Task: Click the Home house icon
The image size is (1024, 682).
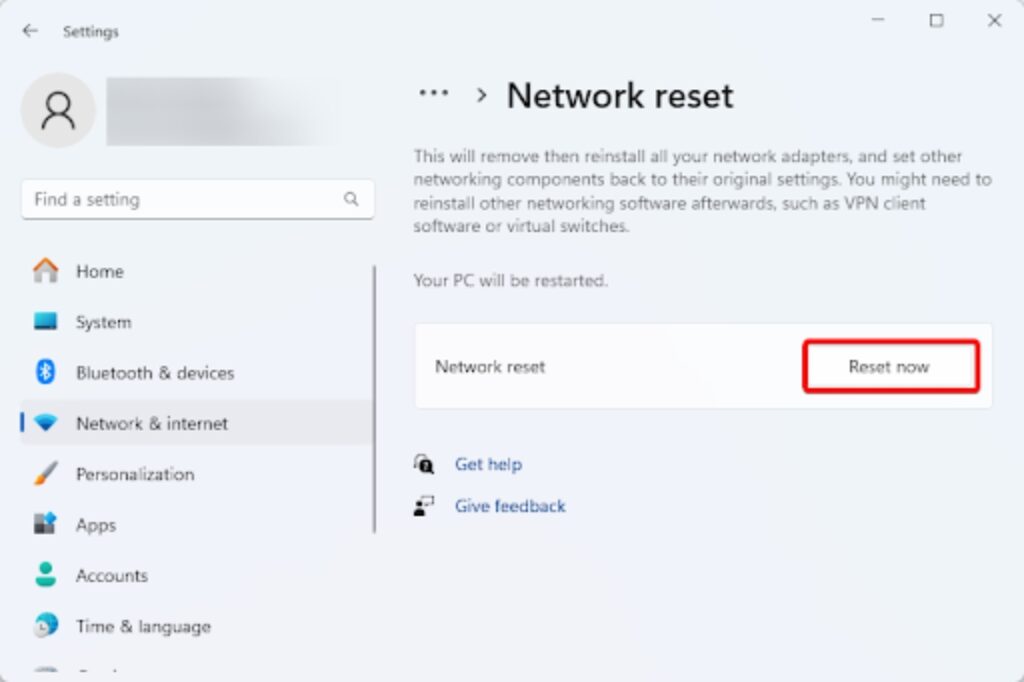Action: point(46,271)
